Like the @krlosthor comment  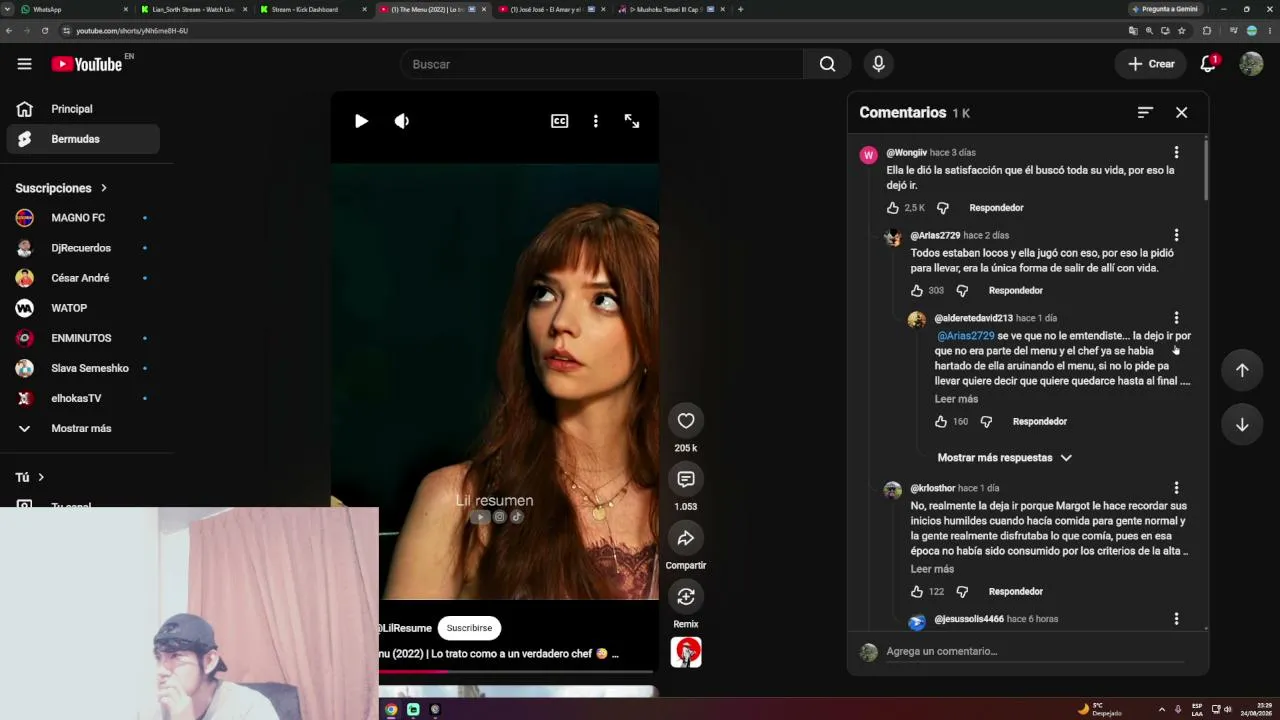tap(917, 592)
